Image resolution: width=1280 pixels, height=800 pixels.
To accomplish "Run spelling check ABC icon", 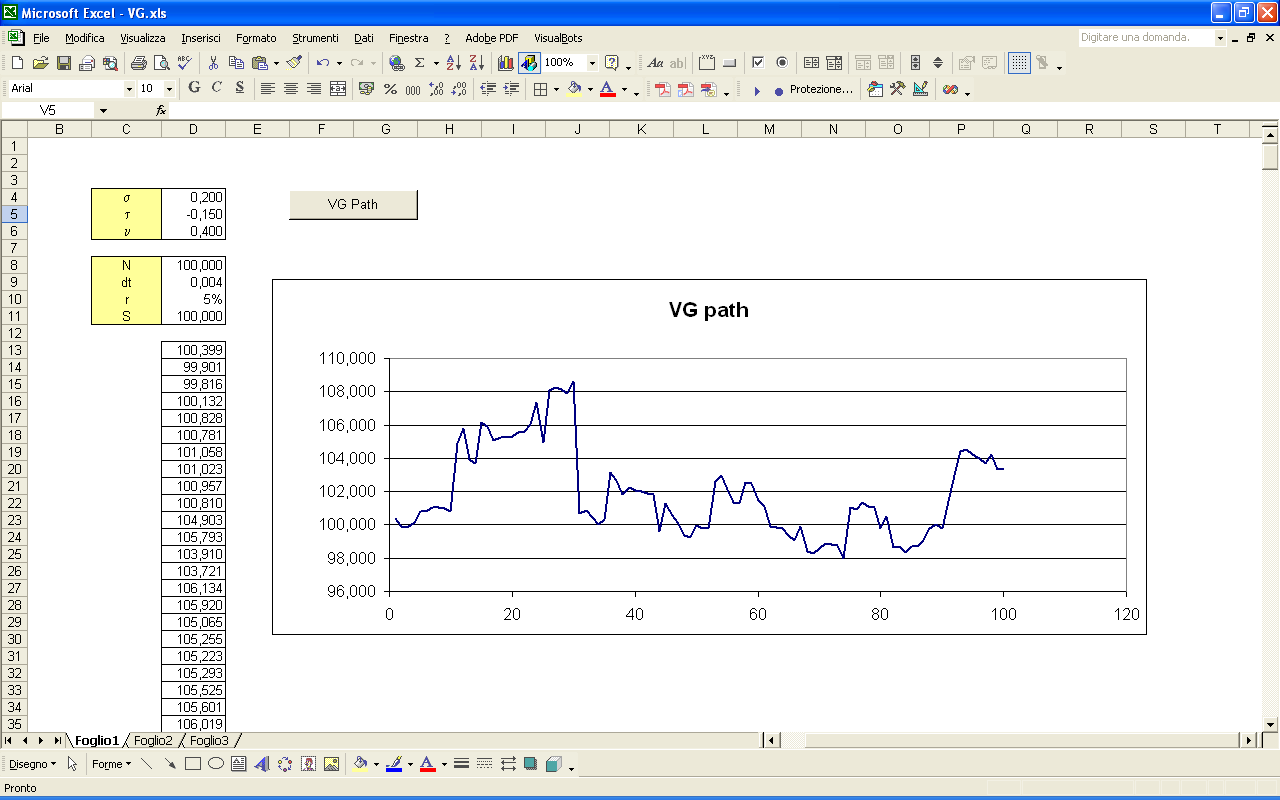I will 185,63.
